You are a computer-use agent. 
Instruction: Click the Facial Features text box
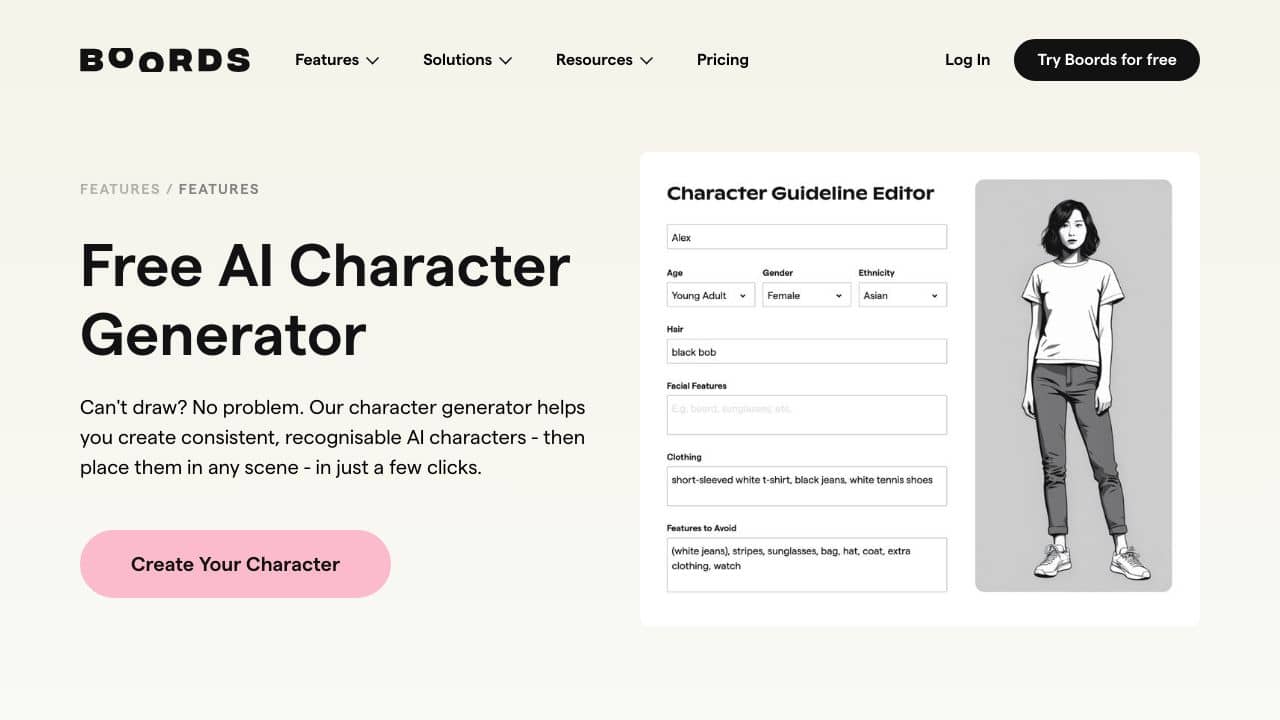(806, 414)
